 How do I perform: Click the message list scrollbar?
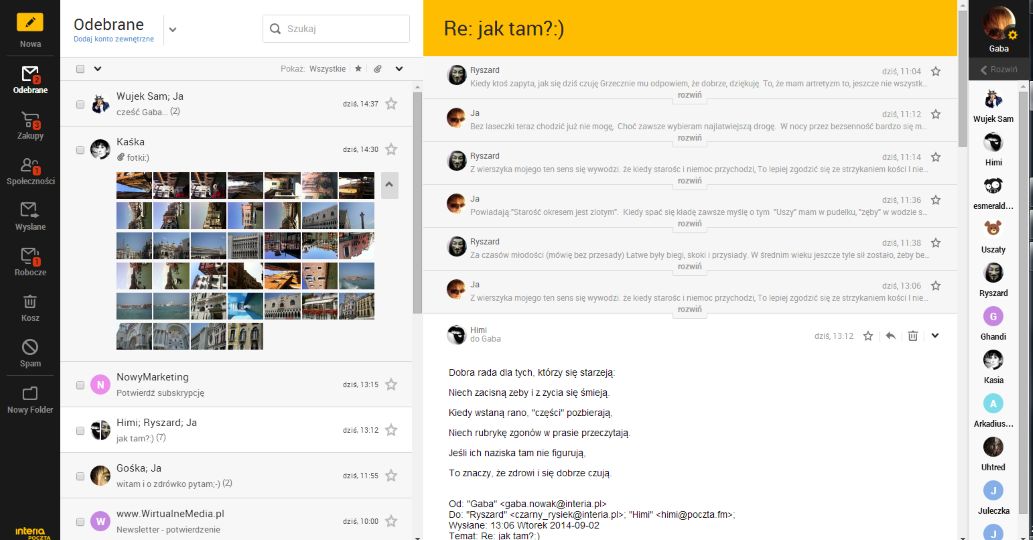pos(417,203)
